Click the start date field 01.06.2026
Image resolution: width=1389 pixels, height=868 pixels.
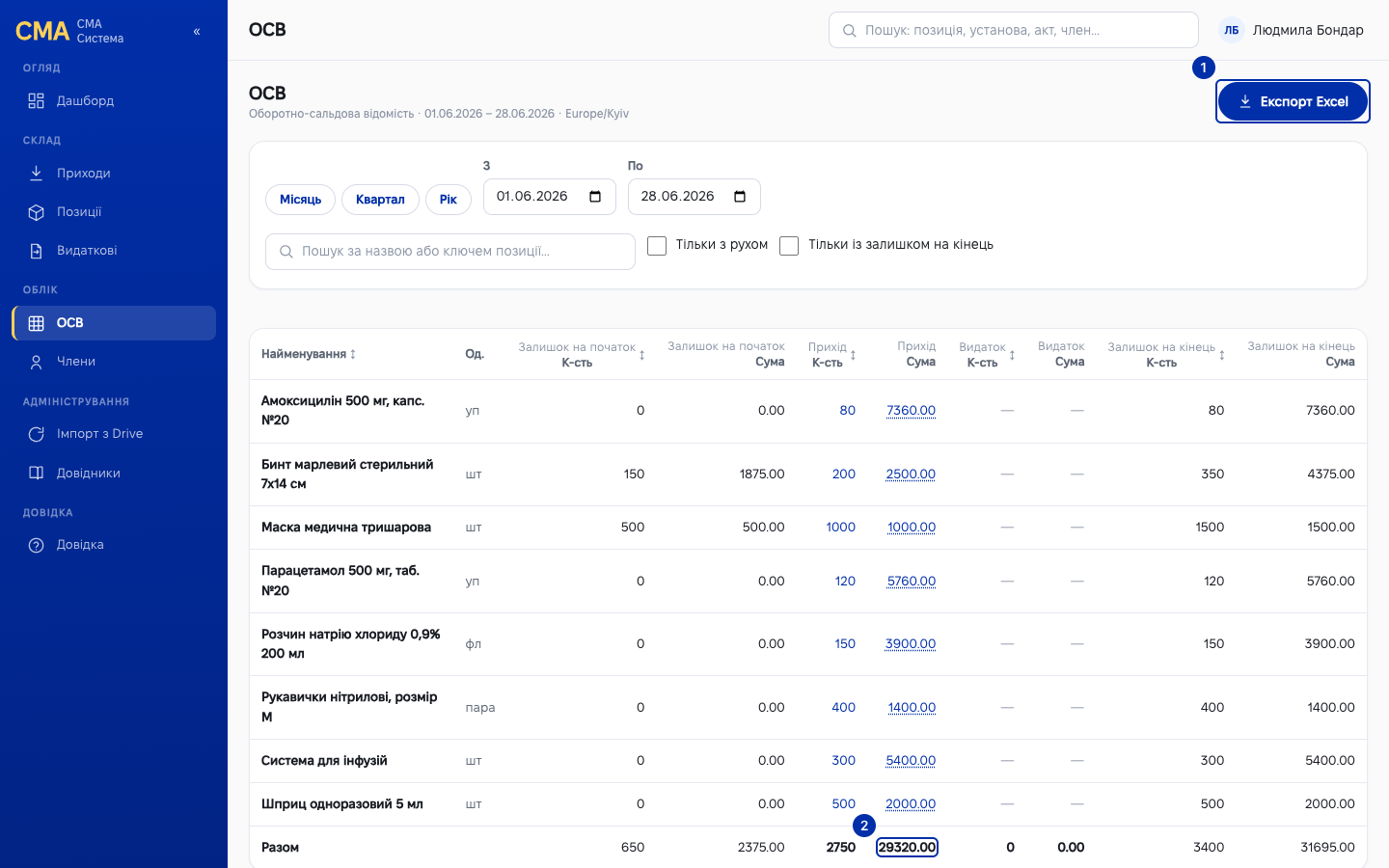click(x=550, y=197)
